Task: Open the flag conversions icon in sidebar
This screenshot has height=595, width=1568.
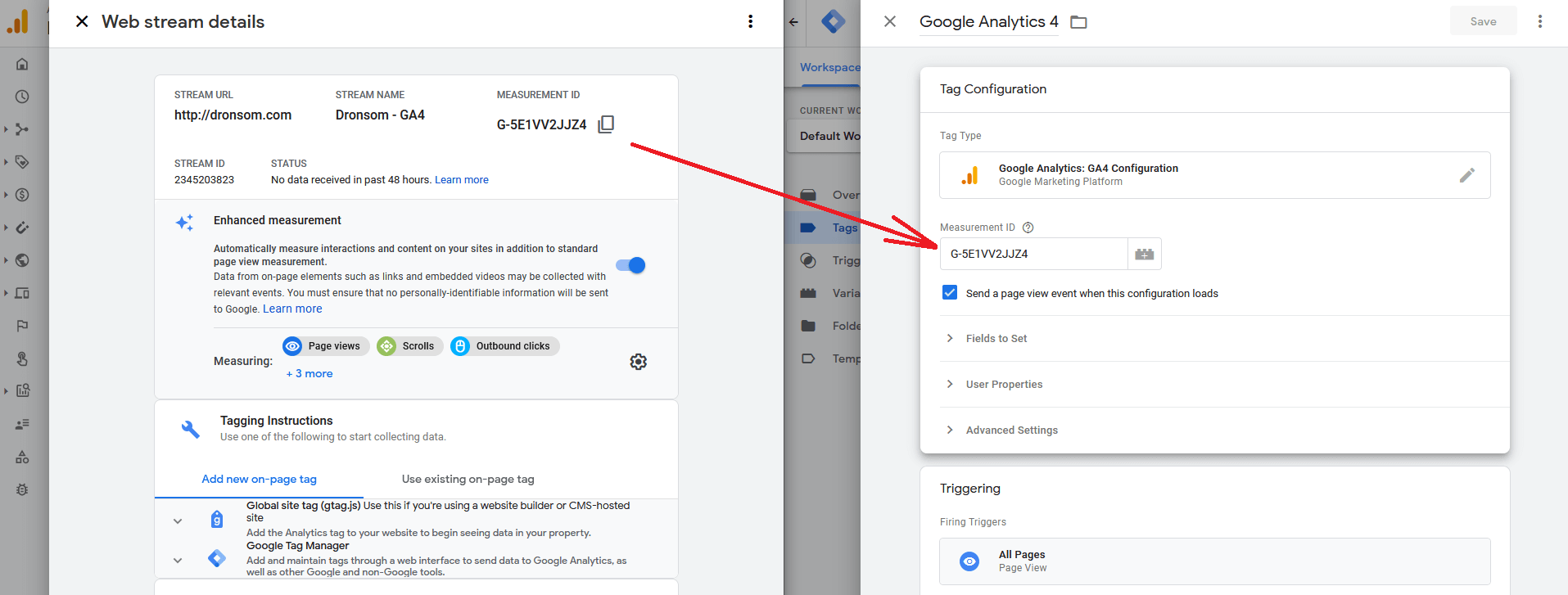Action: (22, 326)
